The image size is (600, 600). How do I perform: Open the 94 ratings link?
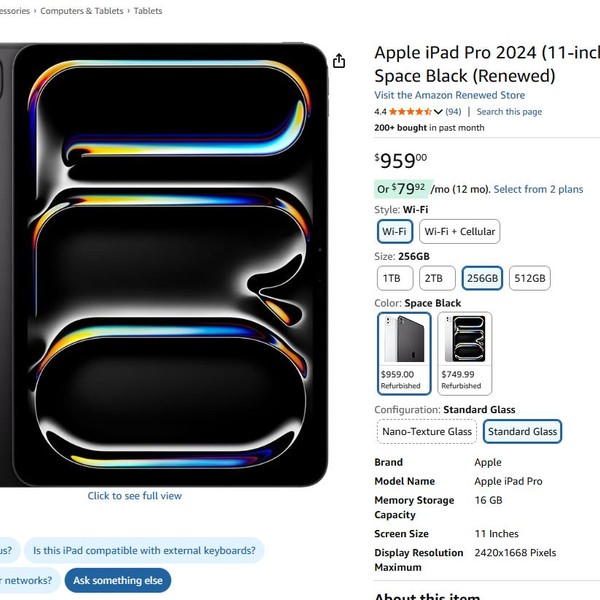tap(453, 112)
